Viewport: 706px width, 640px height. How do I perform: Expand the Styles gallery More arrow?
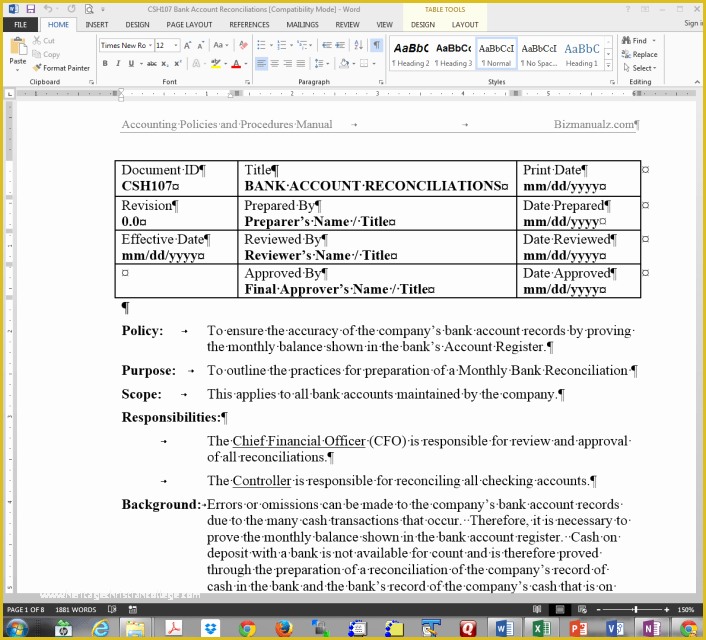coord(608,65)
